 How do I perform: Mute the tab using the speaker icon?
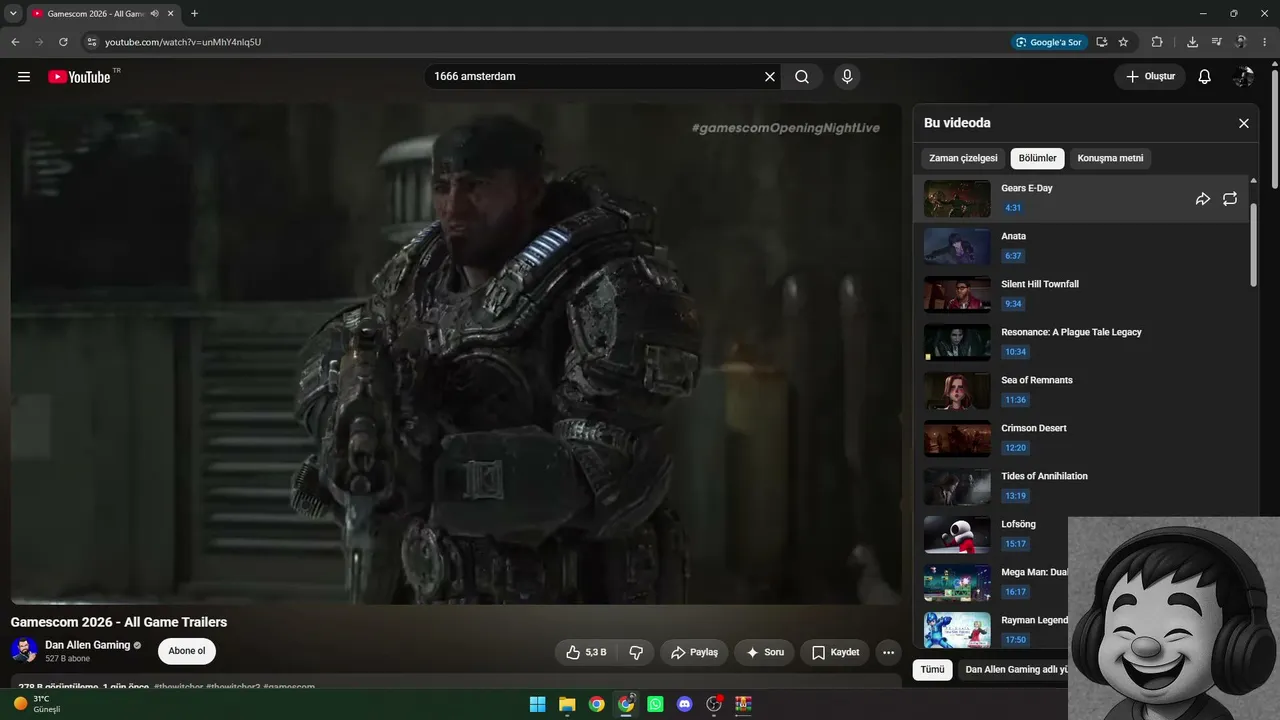click(155, 14)
